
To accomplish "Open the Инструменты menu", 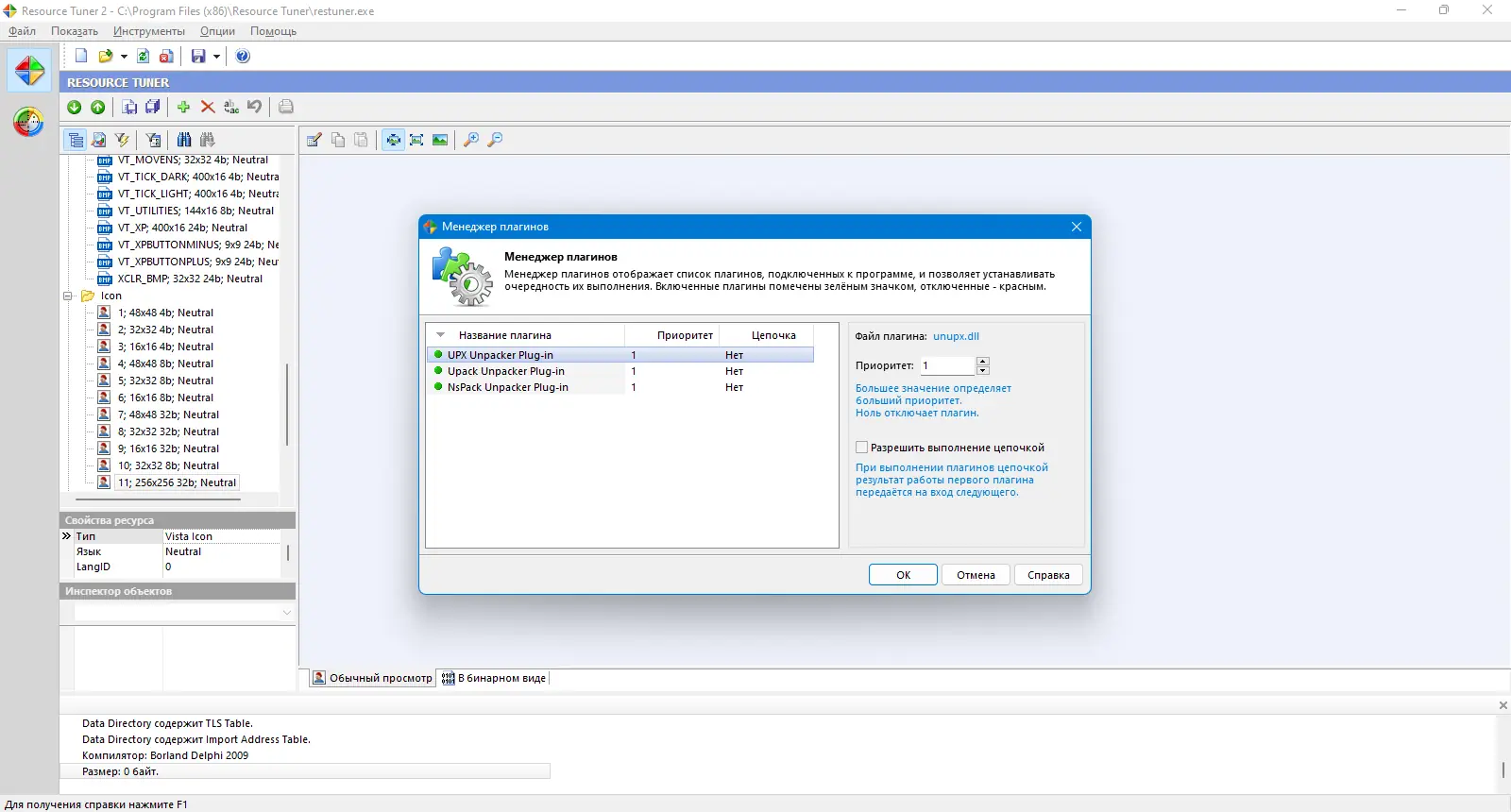I will point(149,31).
